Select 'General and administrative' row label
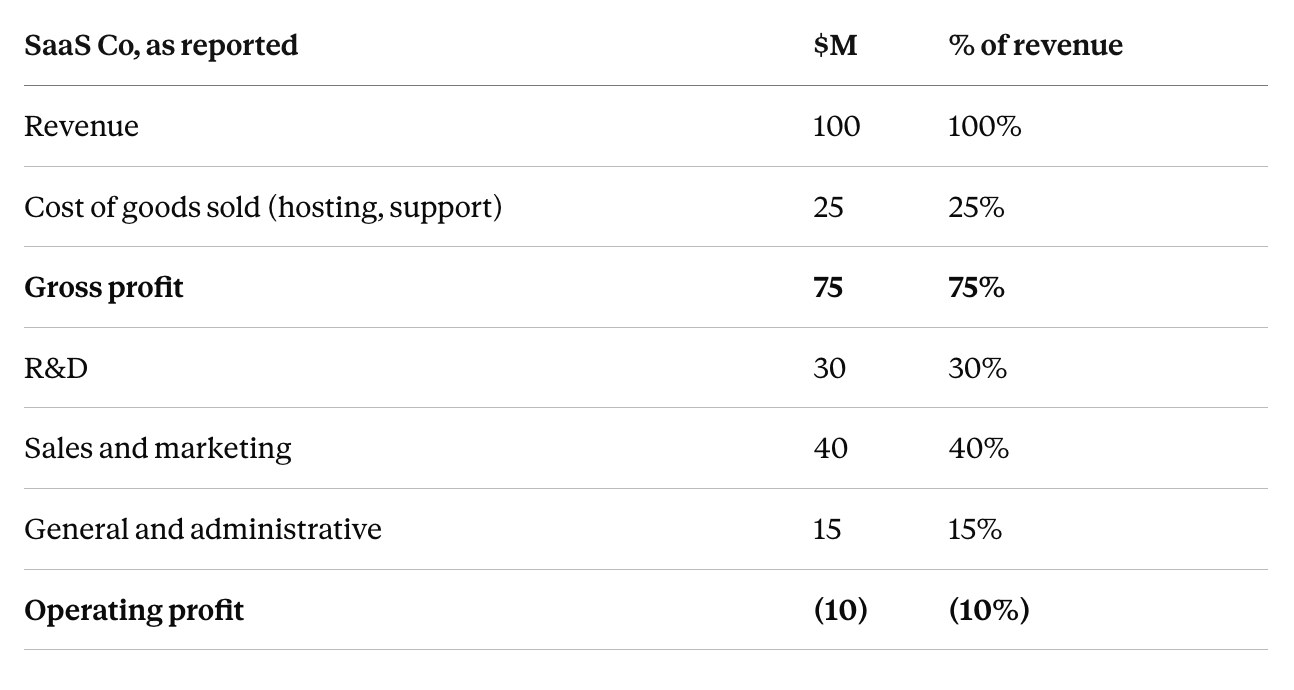1294x690 pixels. tap(203, 529)
